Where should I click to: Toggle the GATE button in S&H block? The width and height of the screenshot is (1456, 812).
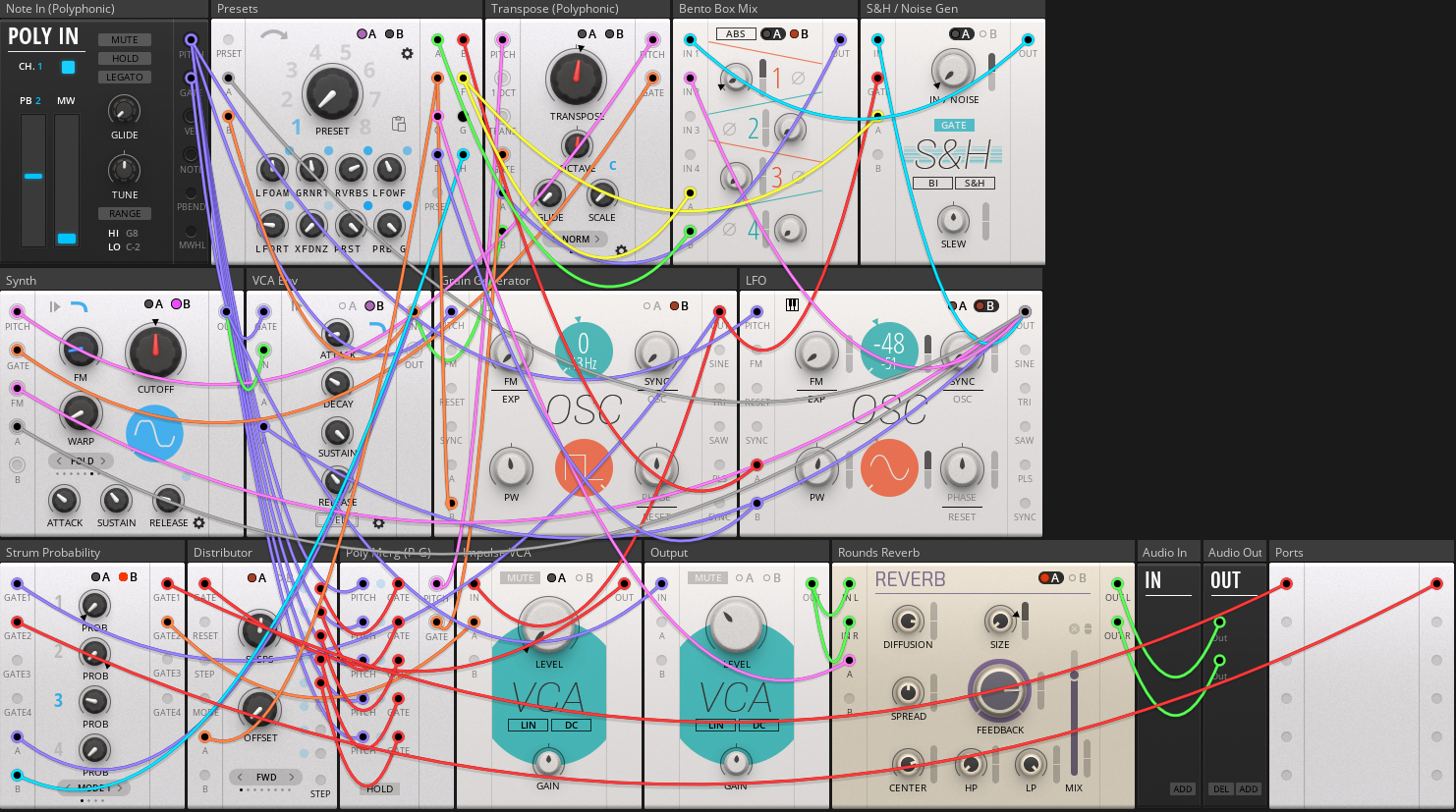[954, 126]
